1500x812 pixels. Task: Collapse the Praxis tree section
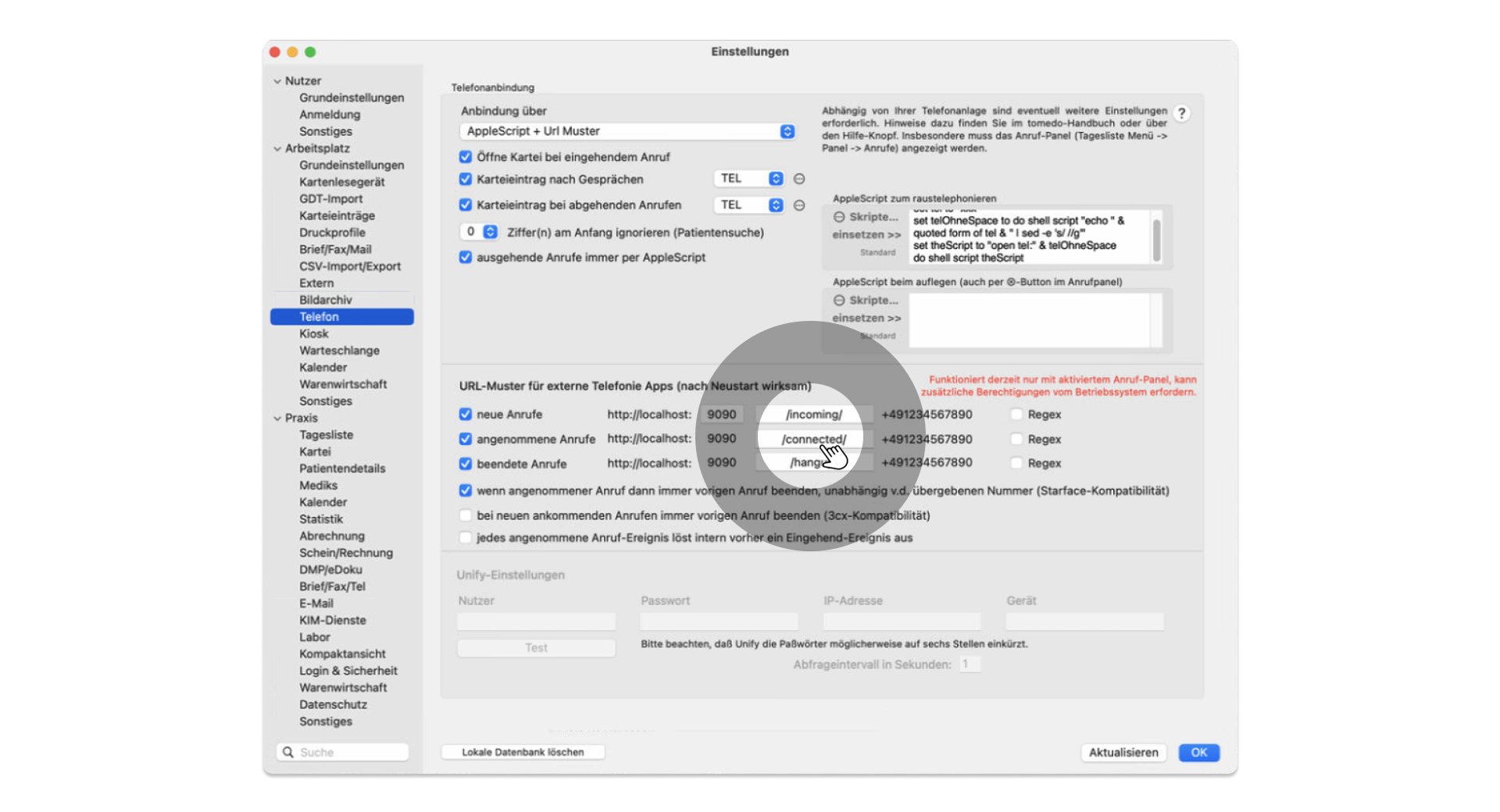tap(277, 418)
